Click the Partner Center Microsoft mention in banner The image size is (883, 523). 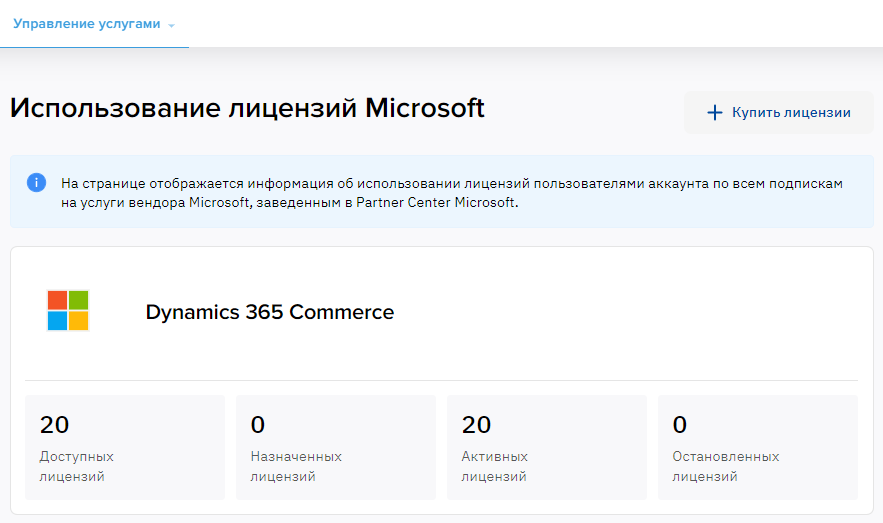[435, 202]
